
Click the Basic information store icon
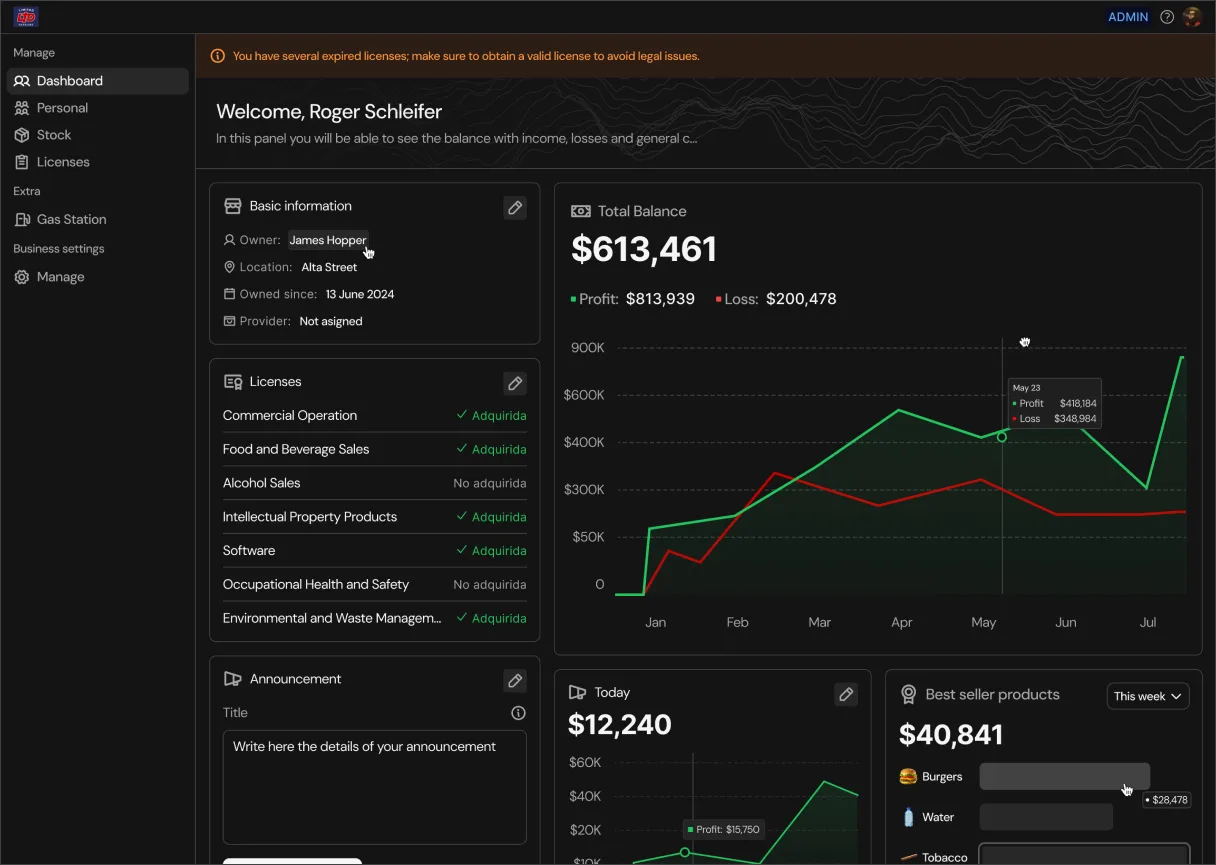click(233, 206)
